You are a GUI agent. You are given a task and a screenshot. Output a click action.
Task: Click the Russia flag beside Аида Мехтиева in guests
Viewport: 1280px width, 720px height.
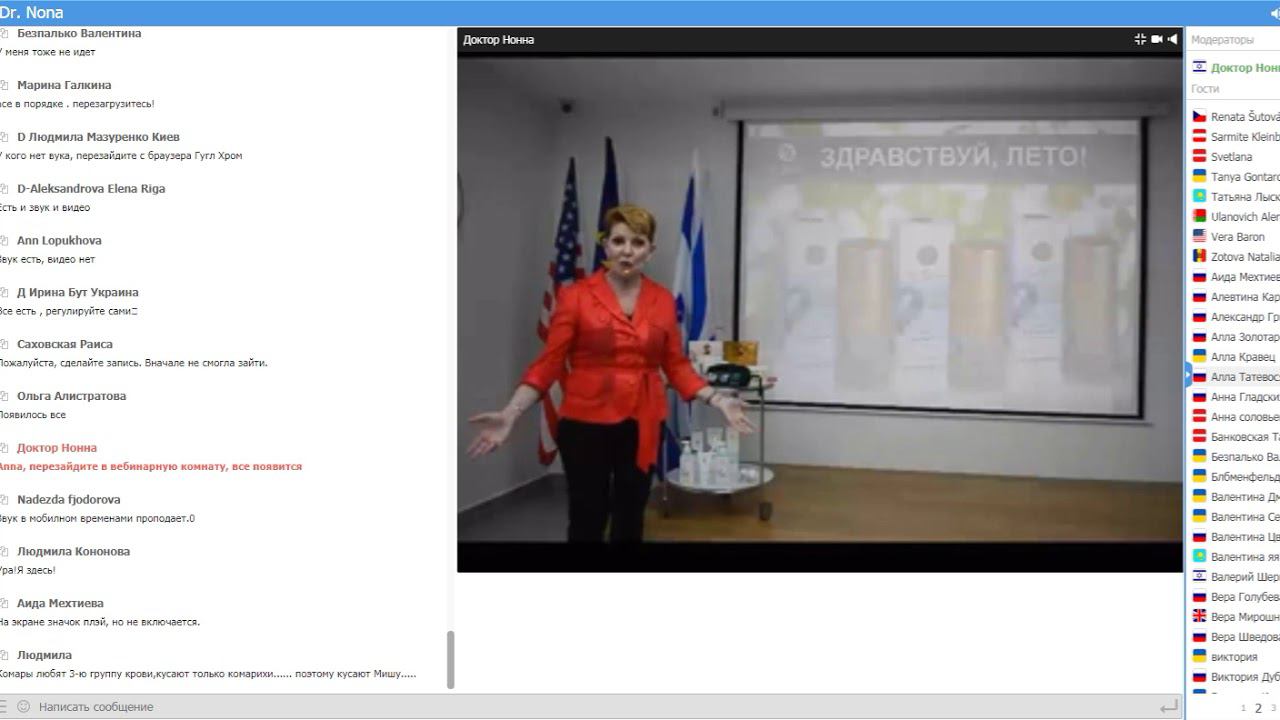pyautogui.click(x=1199, y=277)
